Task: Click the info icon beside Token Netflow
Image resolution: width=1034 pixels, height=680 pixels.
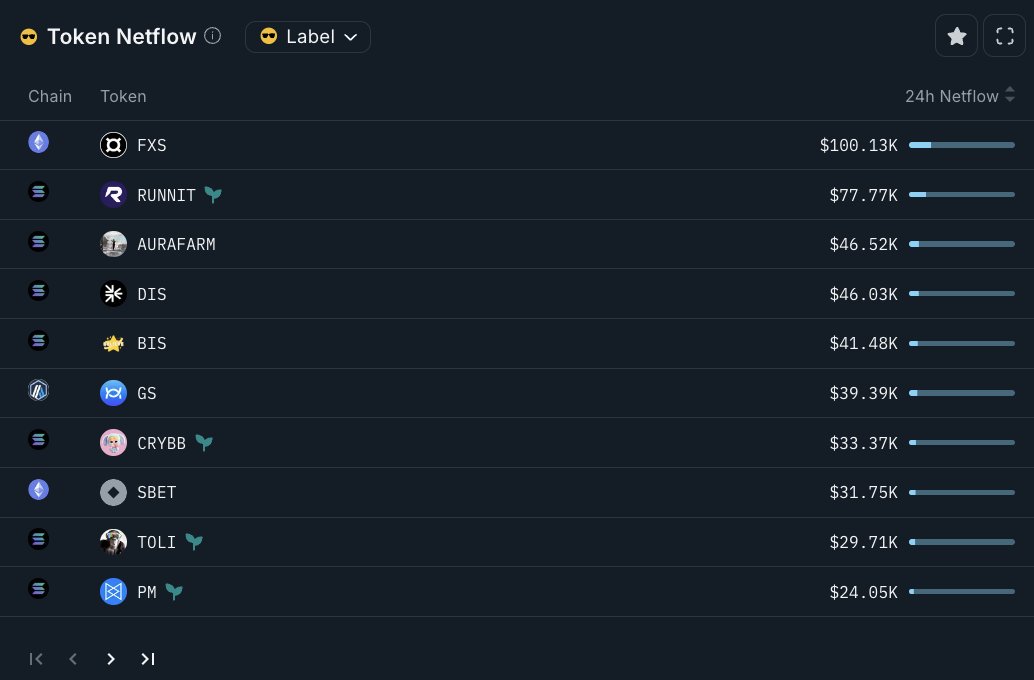Action: (x=212, y=36)
